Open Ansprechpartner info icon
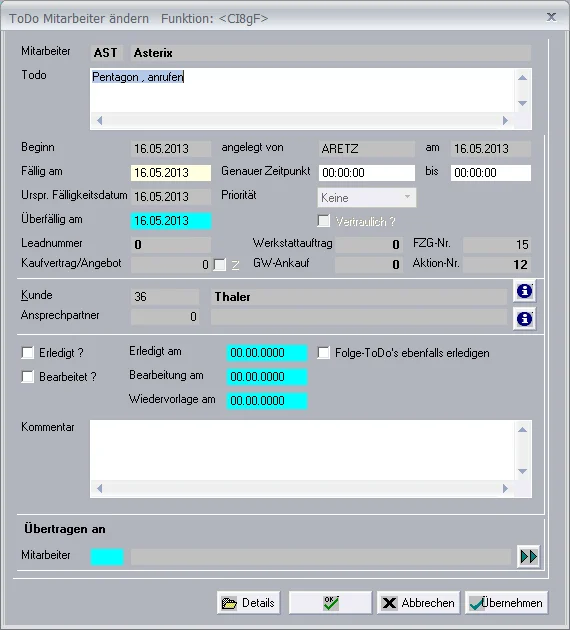The height and width of the screenshot is (630, 570). point(524,319)
